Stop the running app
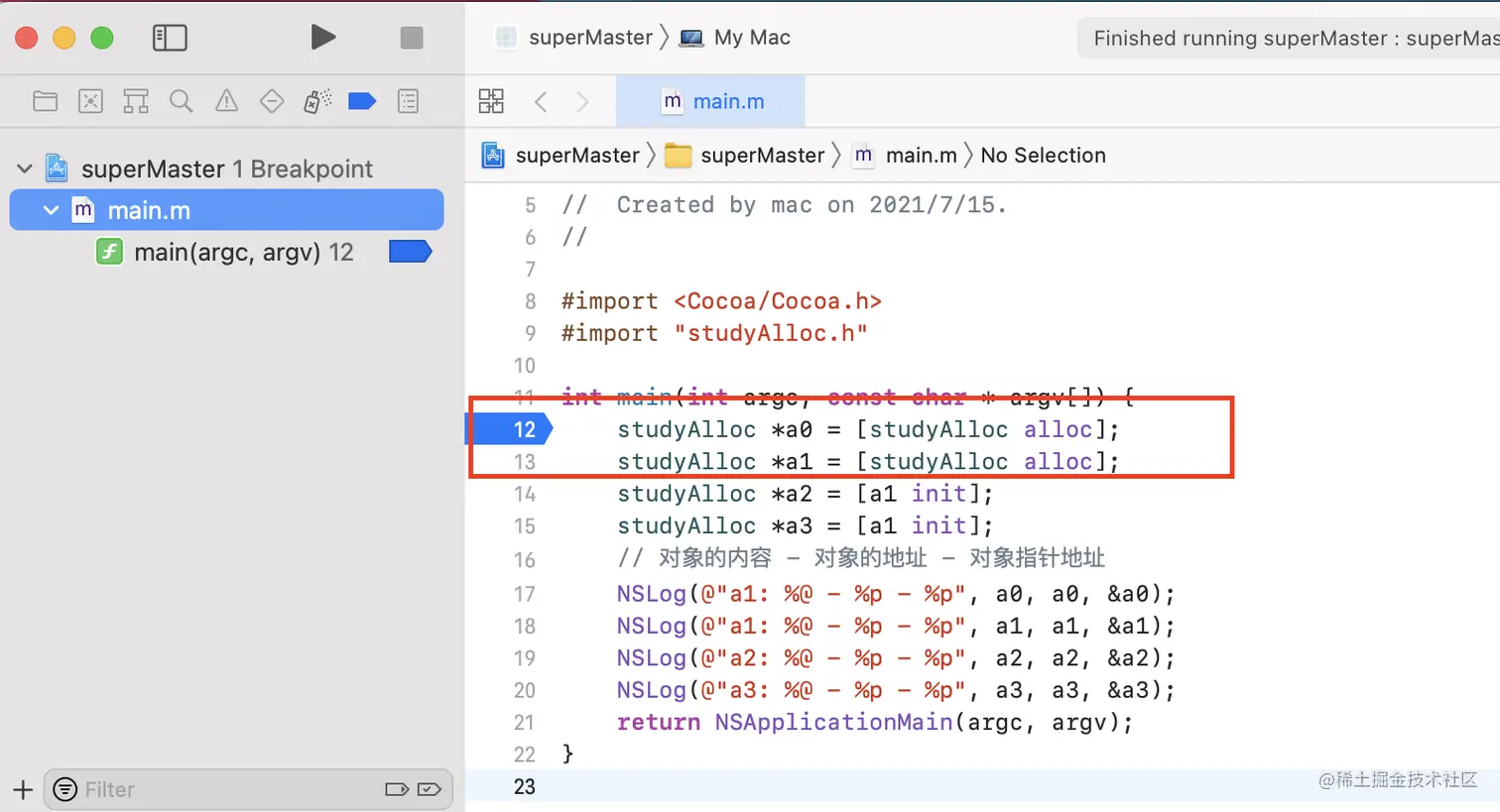The image size is (1500, 812). (412, 38)
